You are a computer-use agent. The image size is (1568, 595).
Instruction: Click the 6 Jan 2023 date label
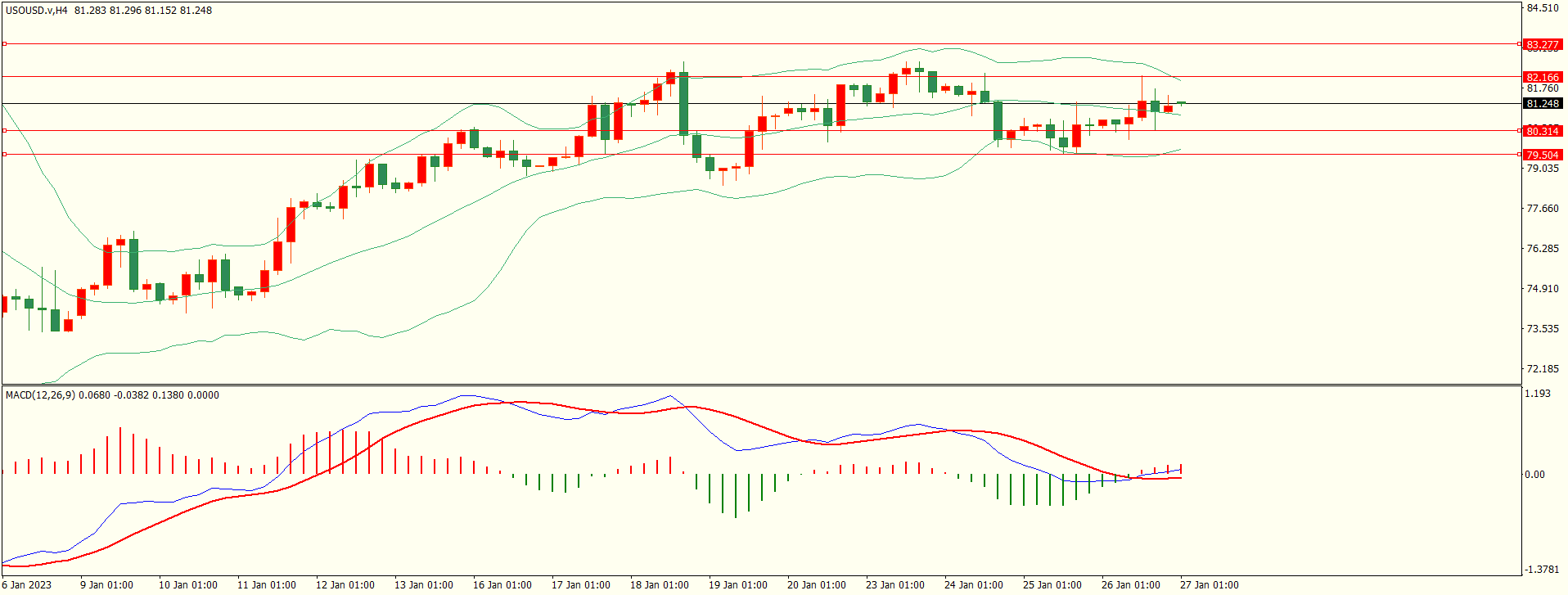point(27,585)
